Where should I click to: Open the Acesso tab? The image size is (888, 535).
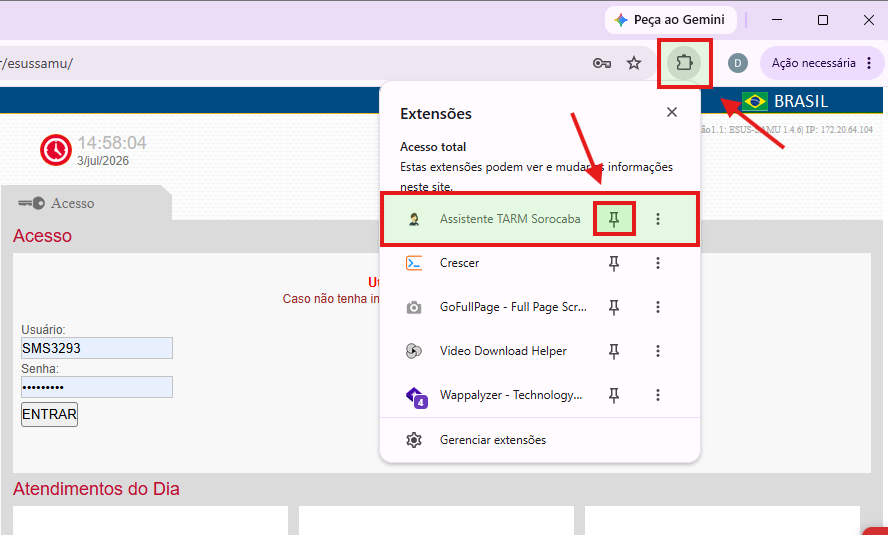[x=86, y=203]
